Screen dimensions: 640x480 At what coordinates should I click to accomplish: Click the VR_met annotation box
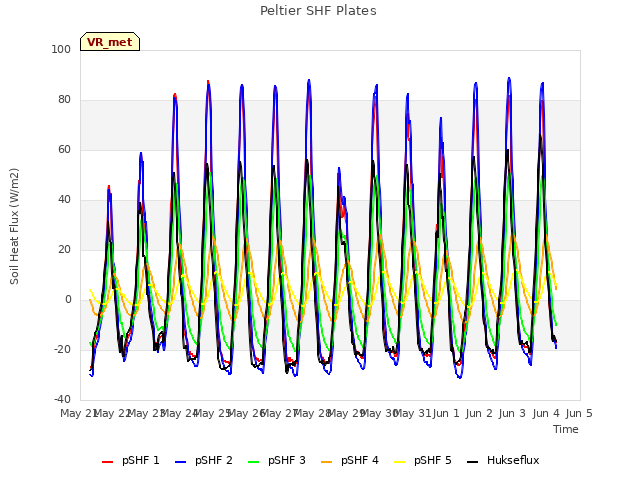click(110, 42)
